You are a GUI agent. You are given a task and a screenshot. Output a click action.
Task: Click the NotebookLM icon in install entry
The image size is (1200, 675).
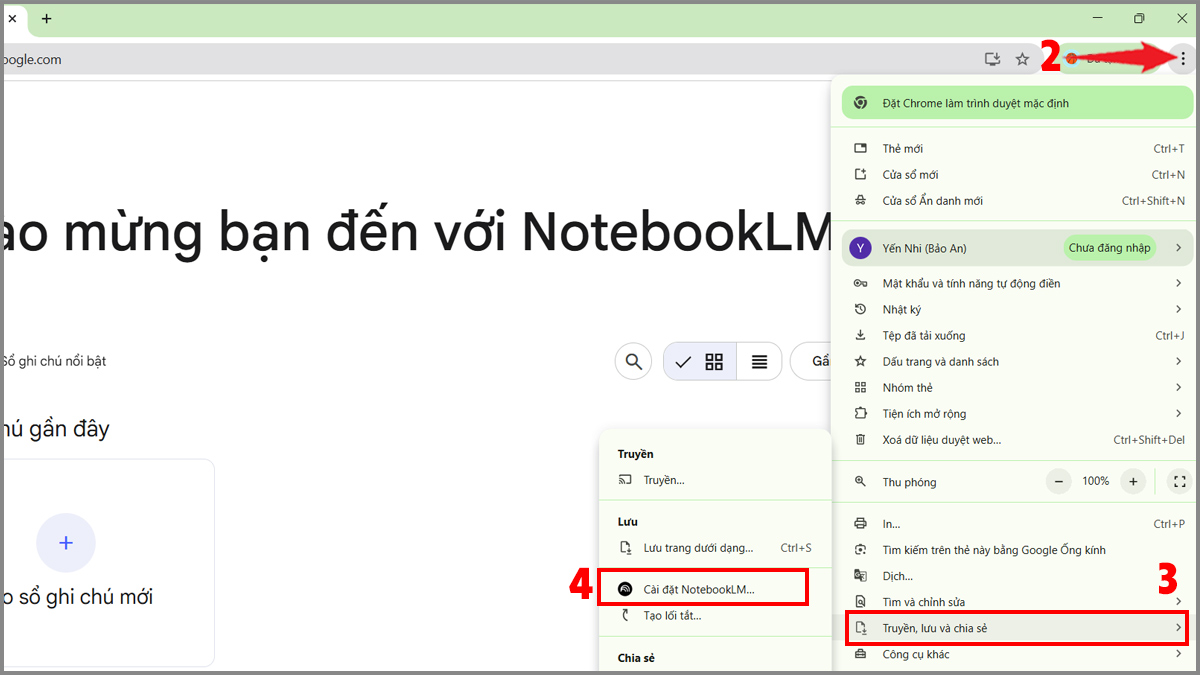pos(625,589)
